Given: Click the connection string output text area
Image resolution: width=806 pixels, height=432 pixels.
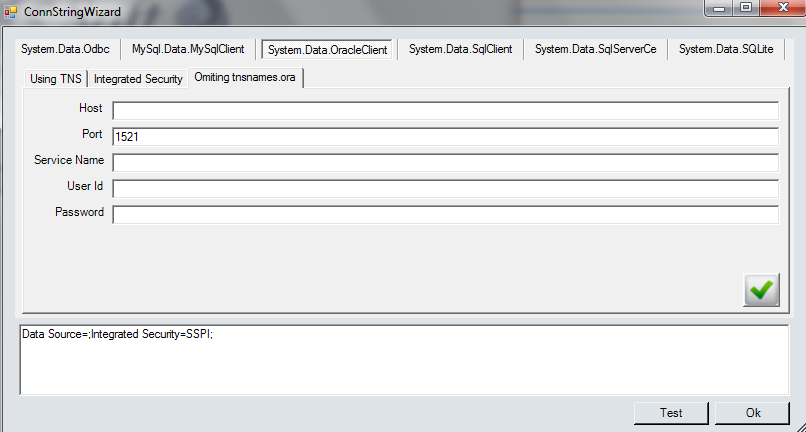Looking at the screenshot, I should tap(404, 360).
